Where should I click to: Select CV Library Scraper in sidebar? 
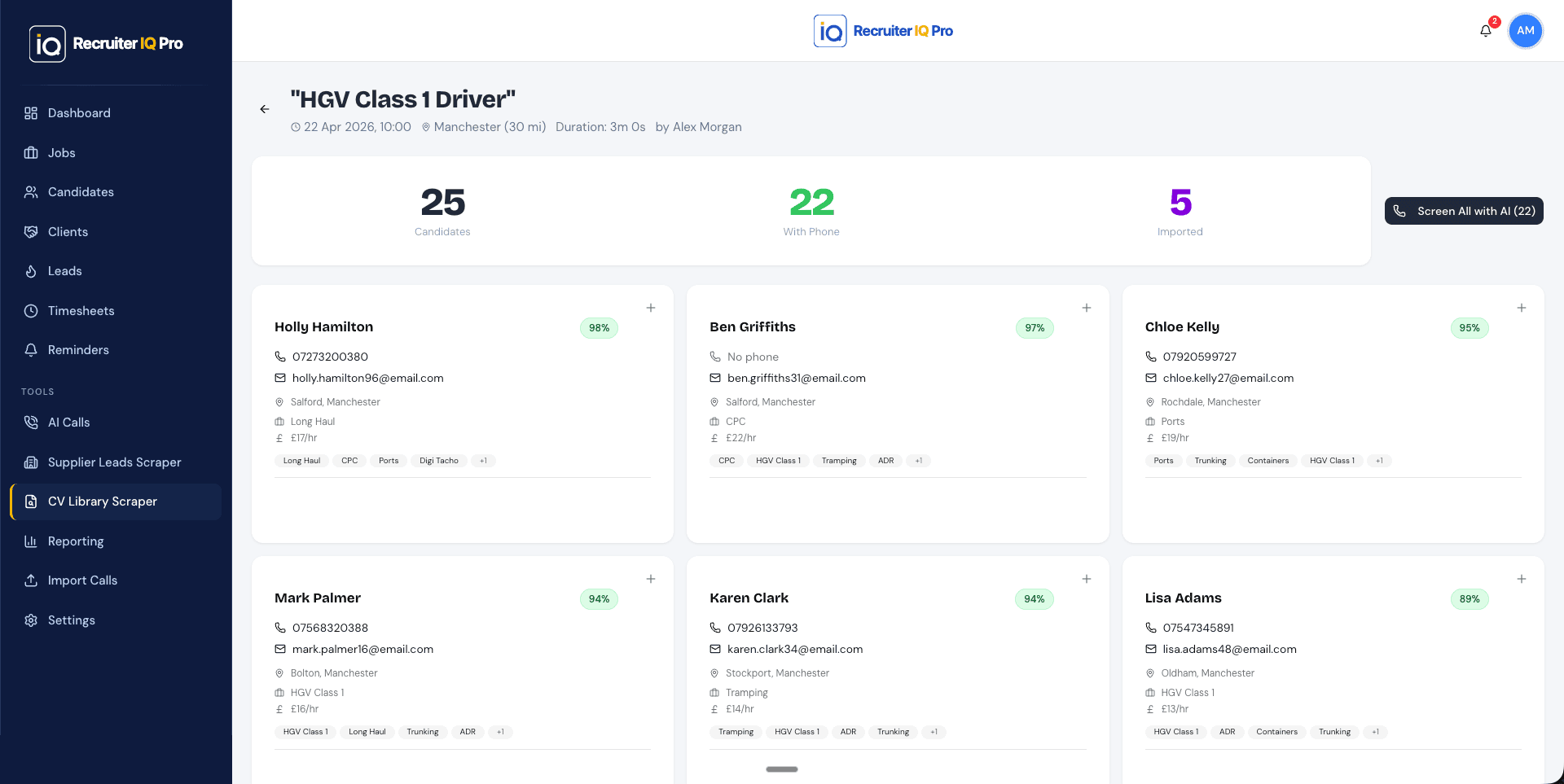tap(116, 501)
